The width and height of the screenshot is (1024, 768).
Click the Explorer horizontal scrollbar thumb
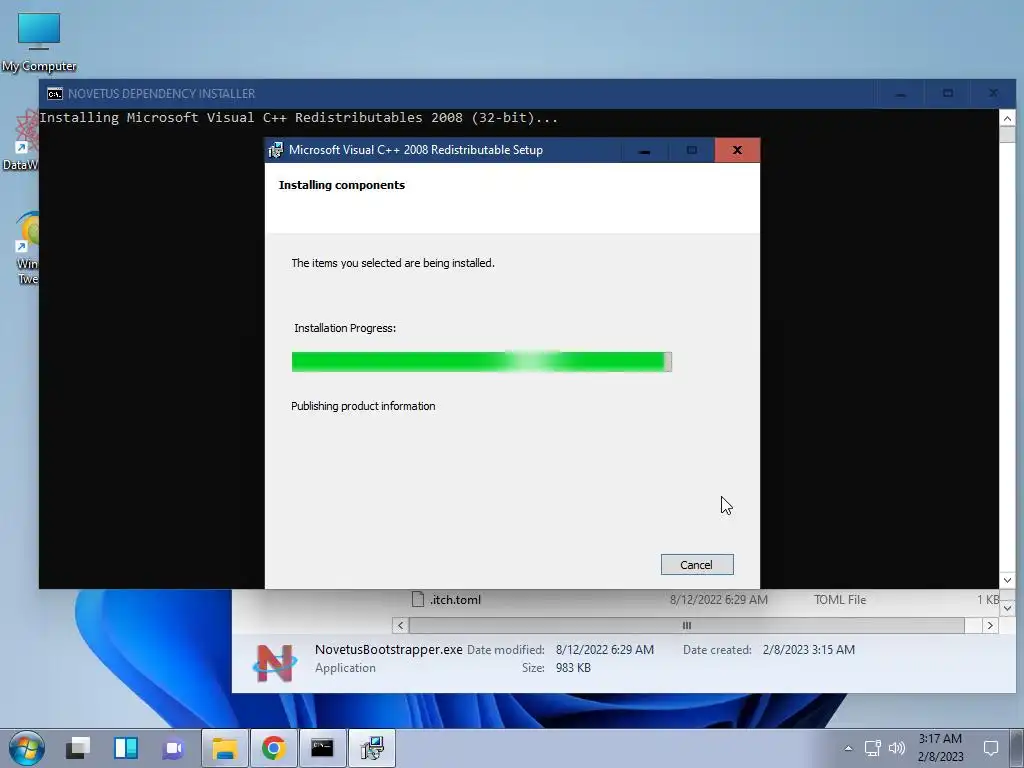point(686,625)
